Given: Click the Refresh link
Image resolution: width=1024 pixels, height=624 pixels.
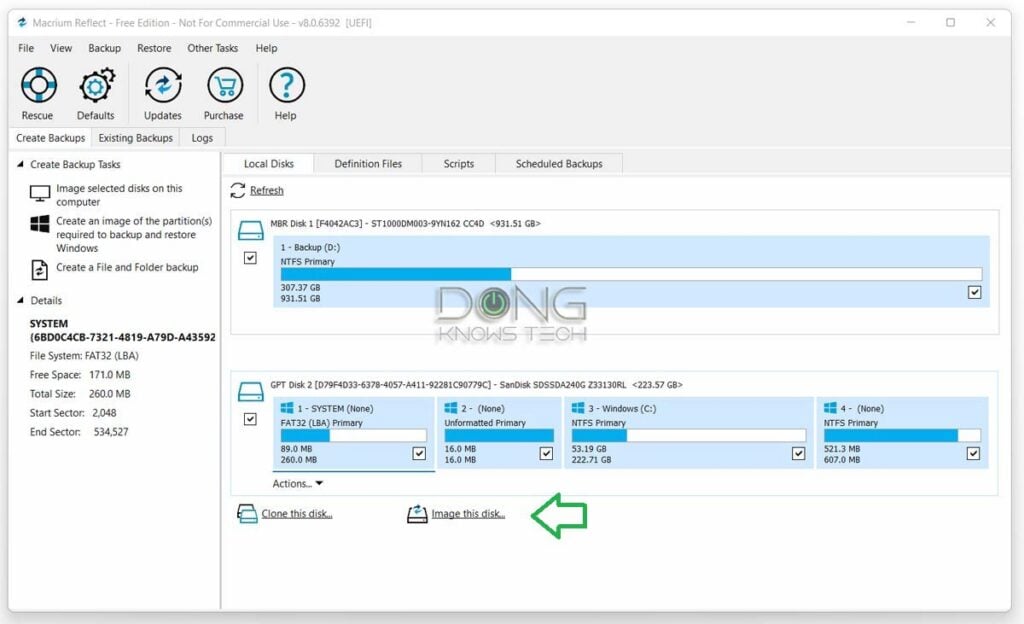Looking at the screenshot, I should pos(266,191).
